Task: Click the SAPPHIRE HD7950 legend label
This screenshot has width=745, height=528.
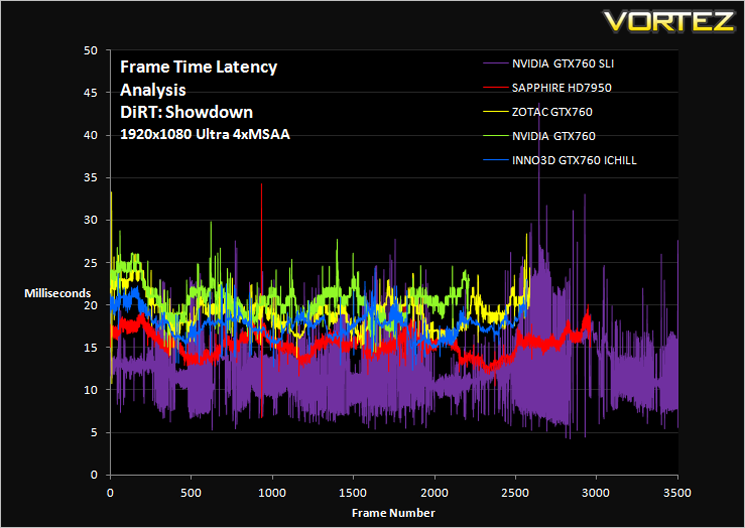Action: pos(561,88)
